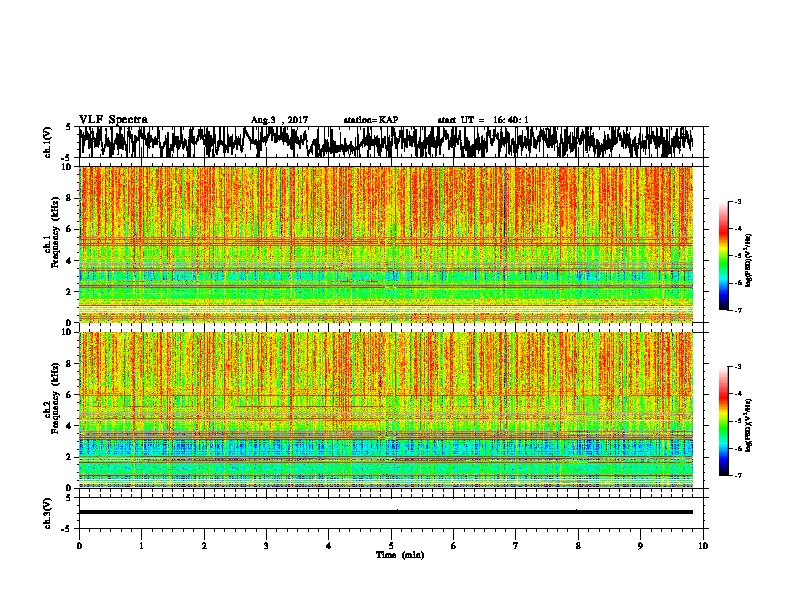Click the "VLF Spectra" plot title
The image size is (792, 612).
(x=113, y=120)
